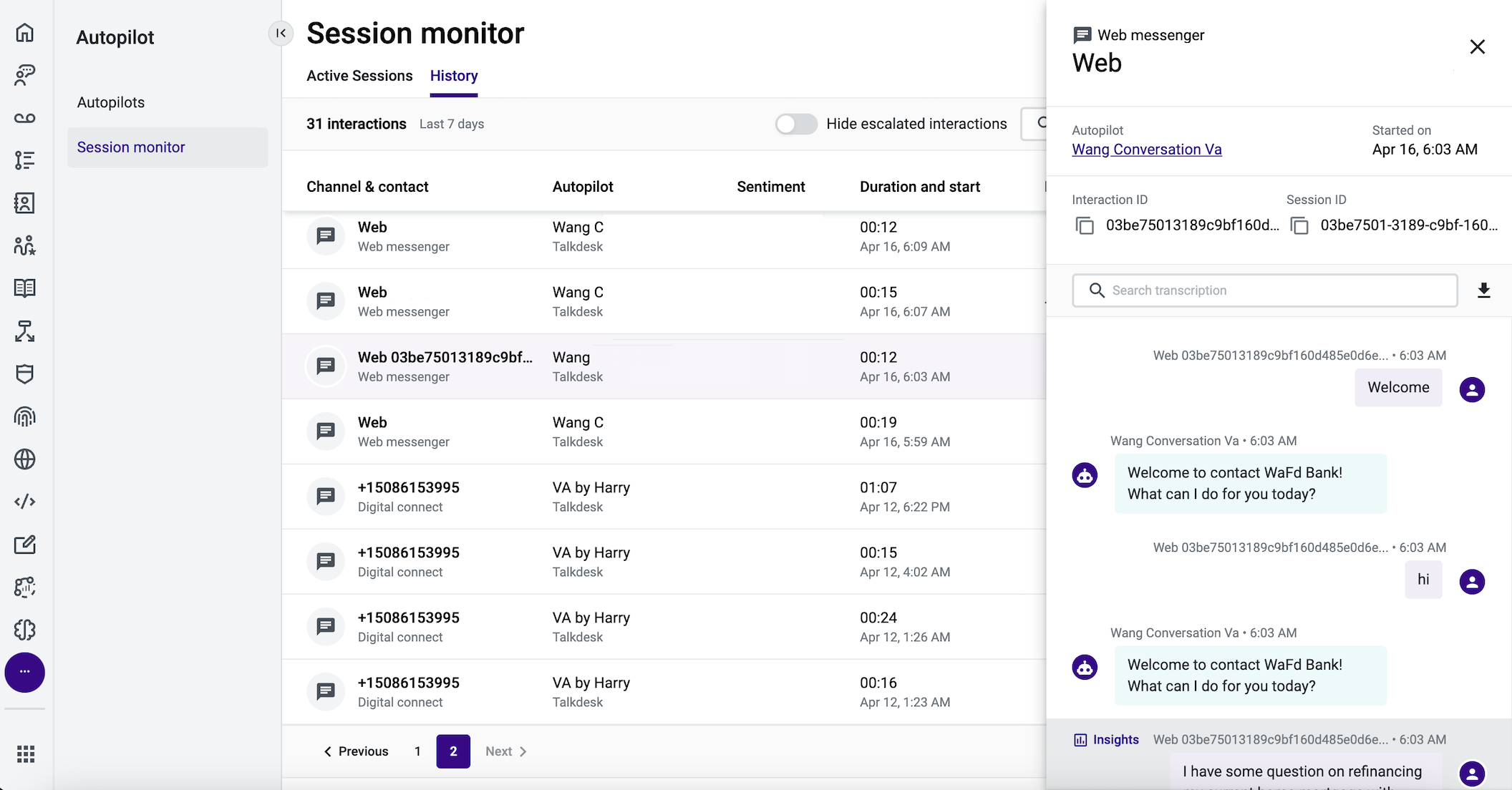This screenshot has width=1512, height=790.
Task: Open the Web session at 5:59 AM
Action: (x=664, y=432)
